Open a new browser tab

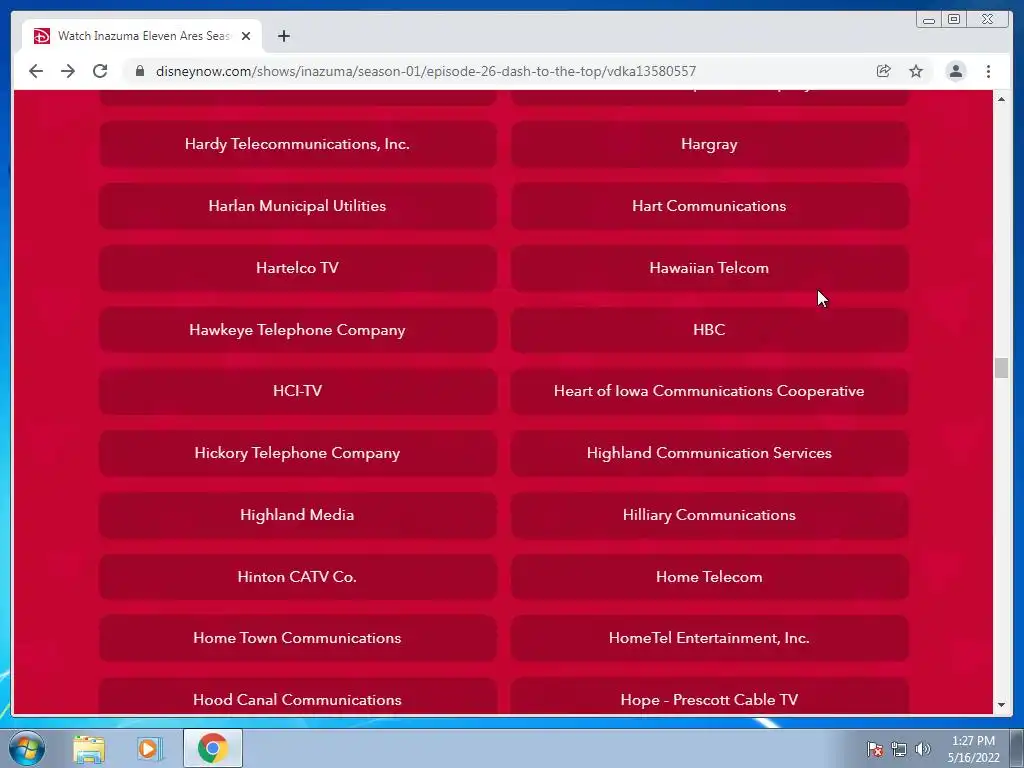[x=283, y=36]
